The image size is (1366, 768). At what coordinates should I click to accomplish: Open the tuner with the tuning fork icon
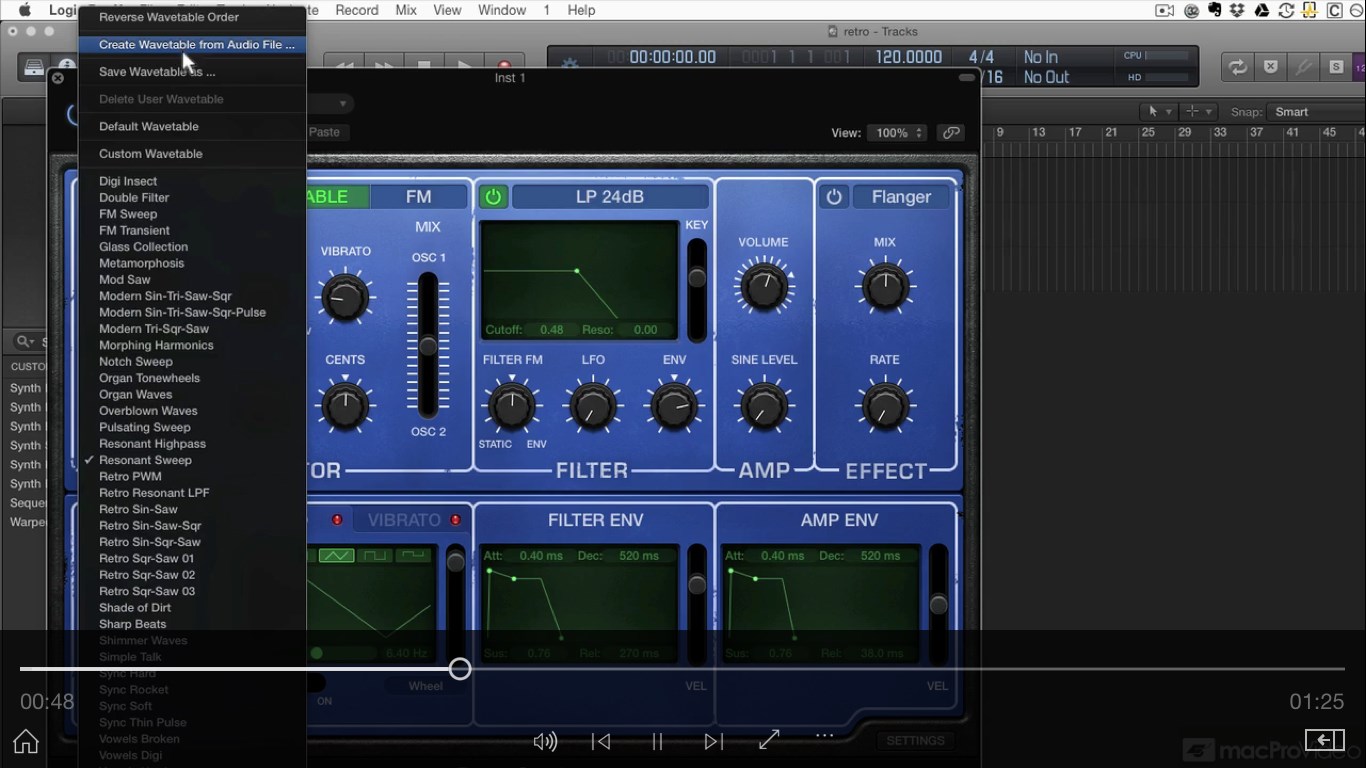point(1302,66)
